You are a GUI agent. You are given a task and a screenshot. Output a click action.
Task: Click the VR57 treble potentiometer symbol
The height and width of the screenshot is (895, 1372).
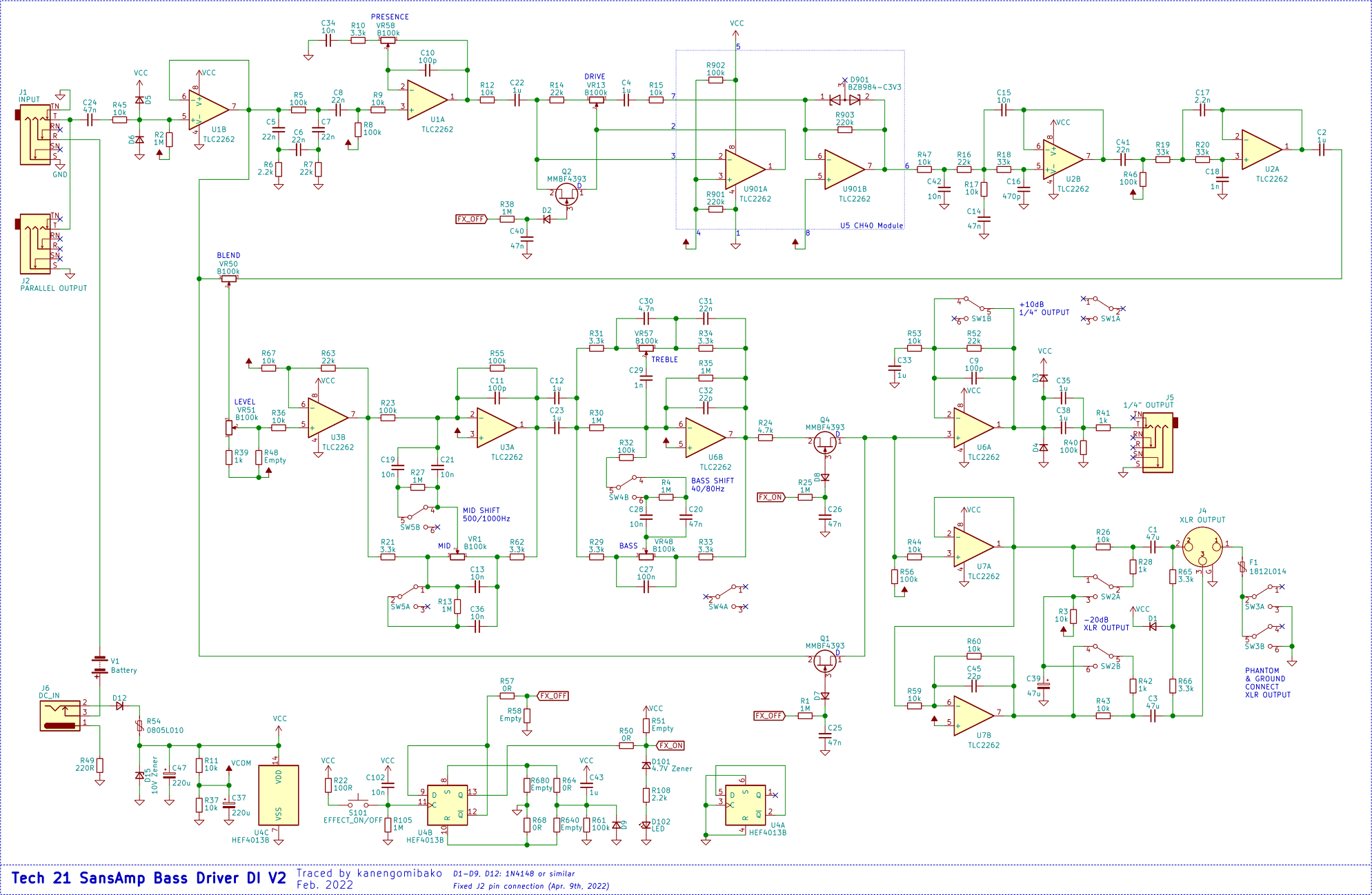click(646, 350)
